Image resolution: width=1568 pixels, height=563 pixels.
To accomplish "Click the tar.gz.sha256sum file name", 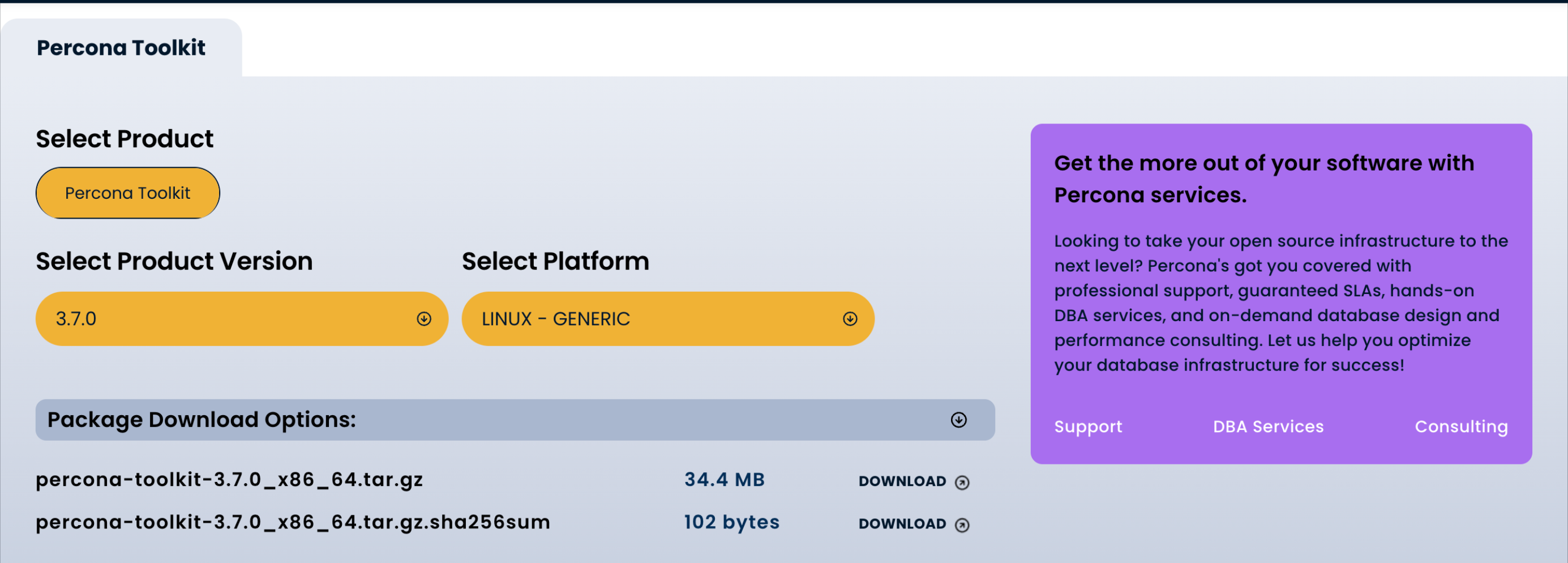I will 293,522.
